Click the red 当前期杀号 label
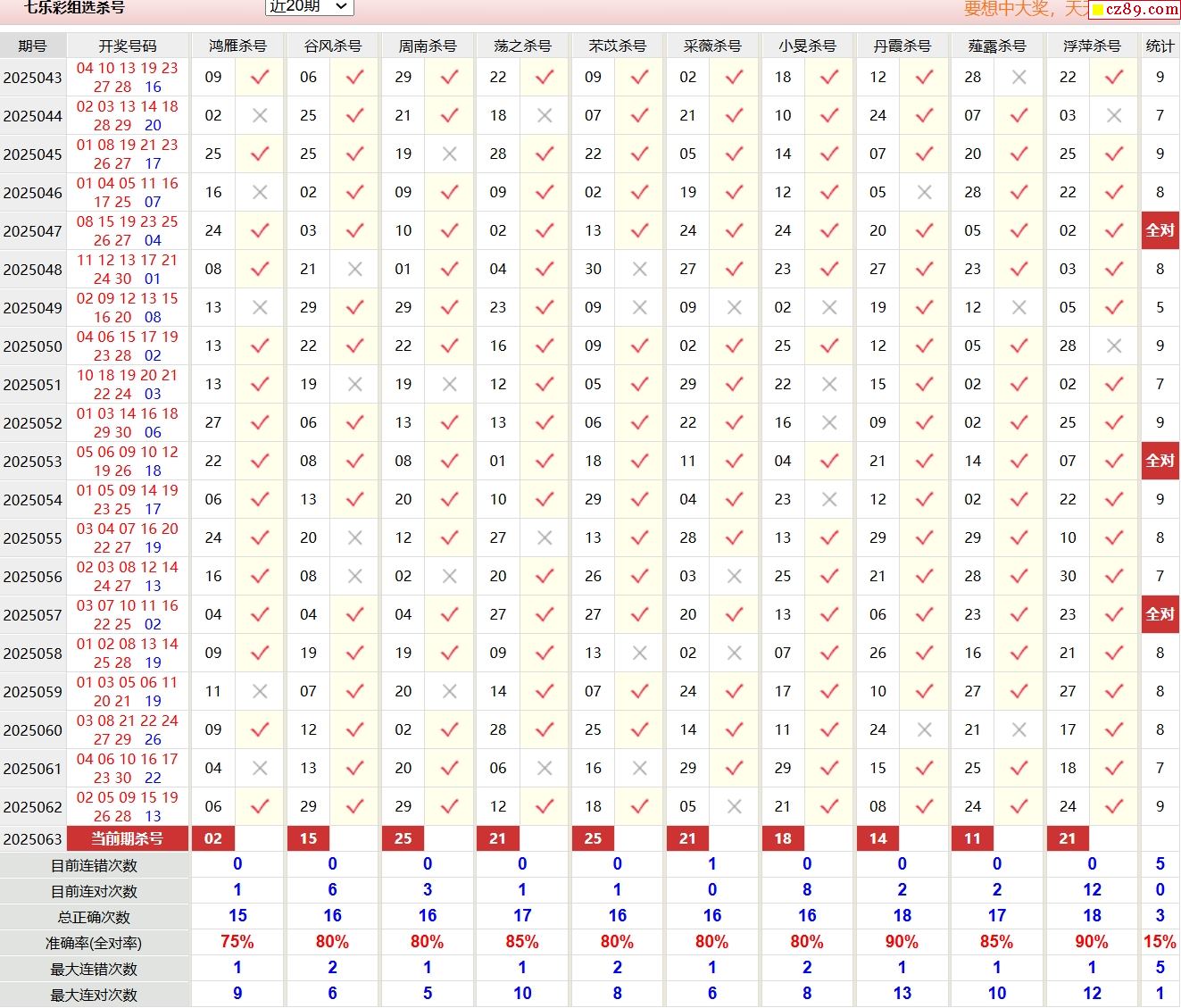Viewport: 1181px width, 1008px height. [x=127, y=838]
